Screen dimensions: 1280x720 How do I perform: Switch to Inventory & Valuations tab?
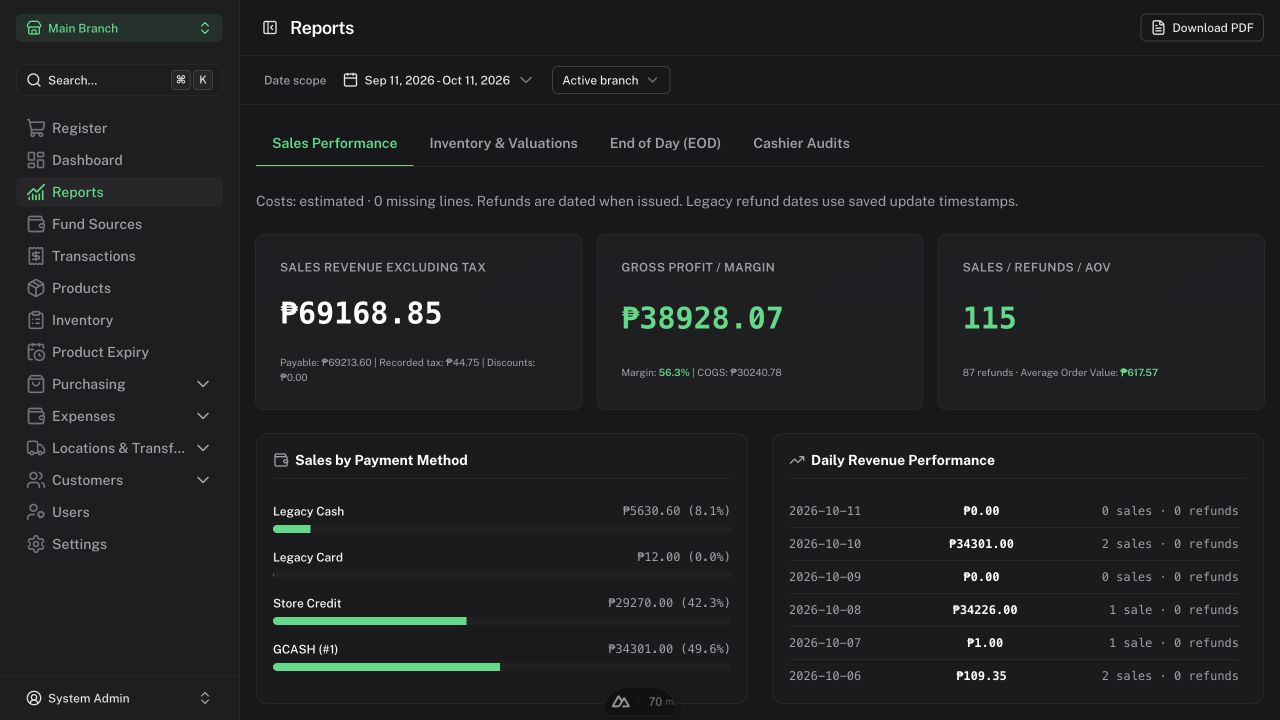click(x=503, y=143)
